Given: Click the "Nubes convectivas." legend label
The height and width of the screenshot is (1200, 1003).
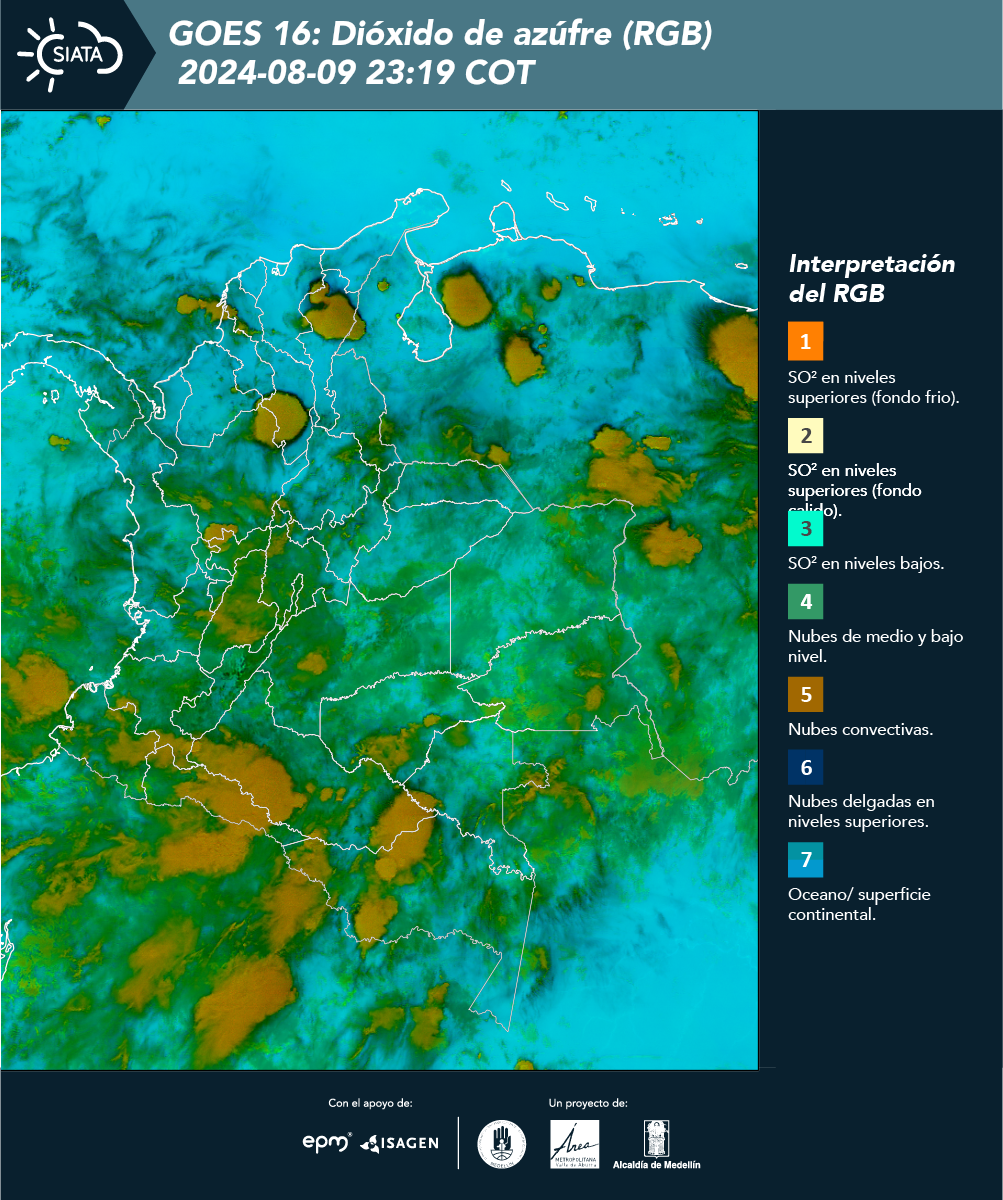Looking at the screenshot, I should point(861,729).
